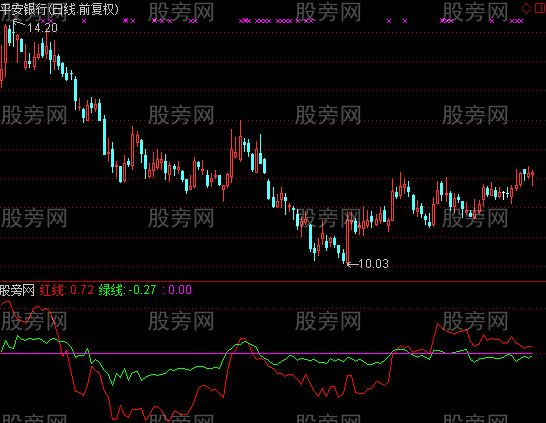Select the 股旁网 indicator name label
Image resolution: width=546 pixels, height=423 pixels.
17,290
